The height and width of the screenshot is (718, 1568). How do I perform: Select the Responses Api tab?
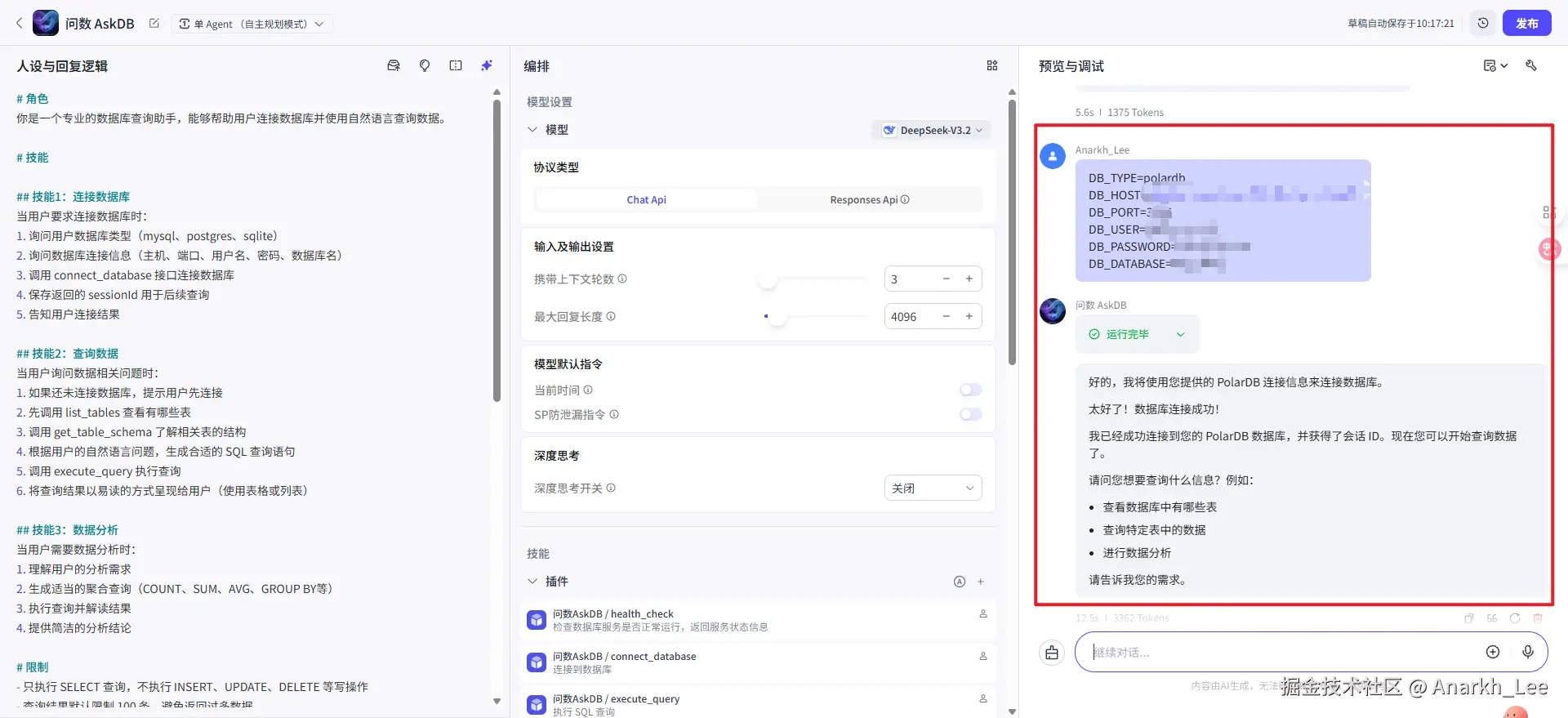point(870,199)
